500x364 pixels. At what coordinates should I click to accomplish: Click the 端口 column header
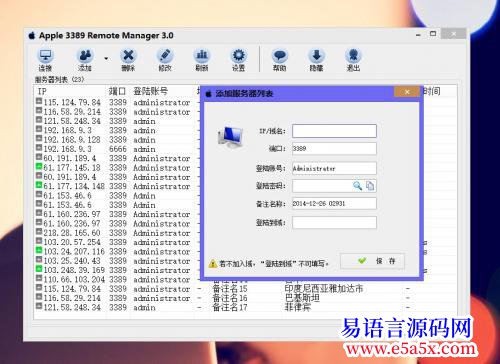point(119,91)
